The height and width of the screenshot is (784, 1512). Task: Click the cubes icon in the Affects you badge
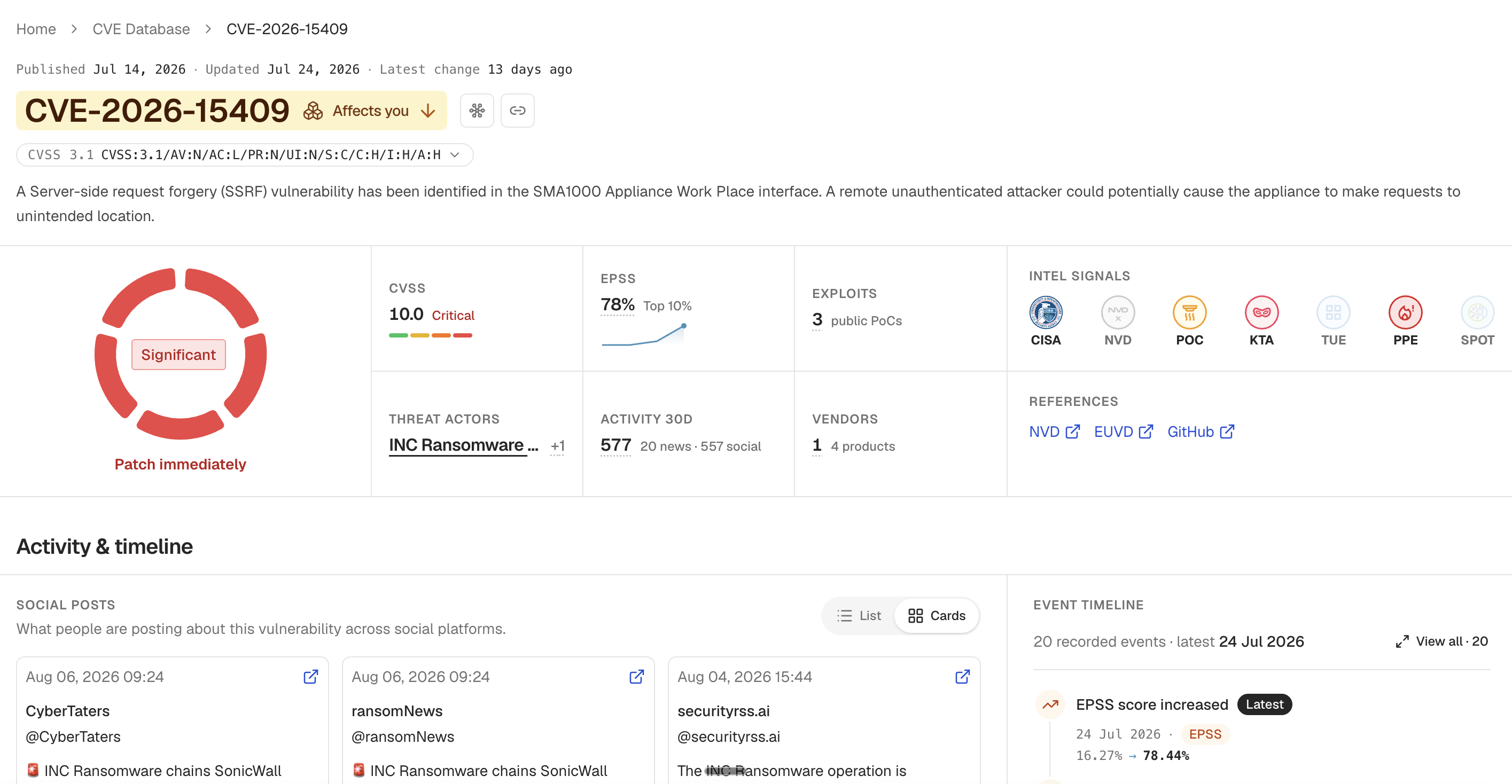pos(313,111)
